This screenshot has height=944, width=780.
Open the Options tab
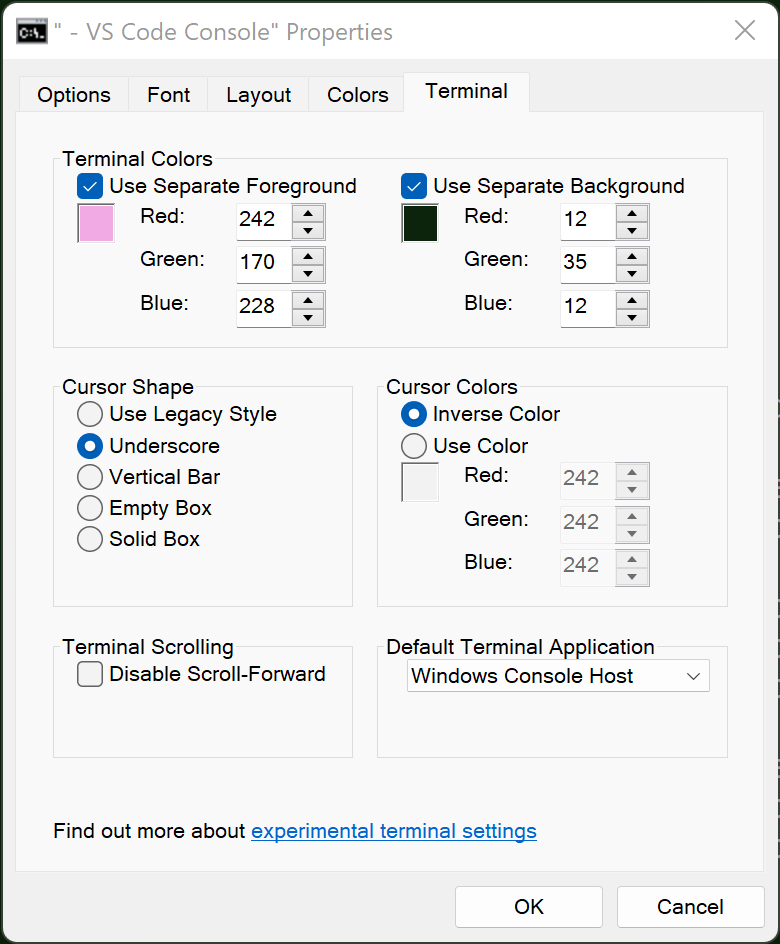(x=73, y=94)
